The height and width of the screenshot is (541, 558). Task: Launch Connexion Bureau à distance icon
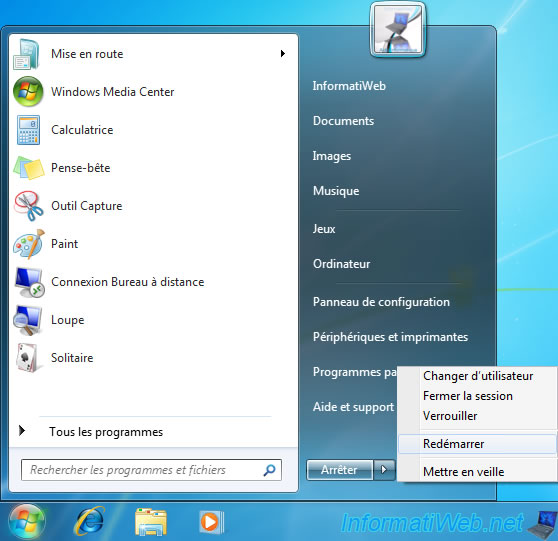pos(29,282)
